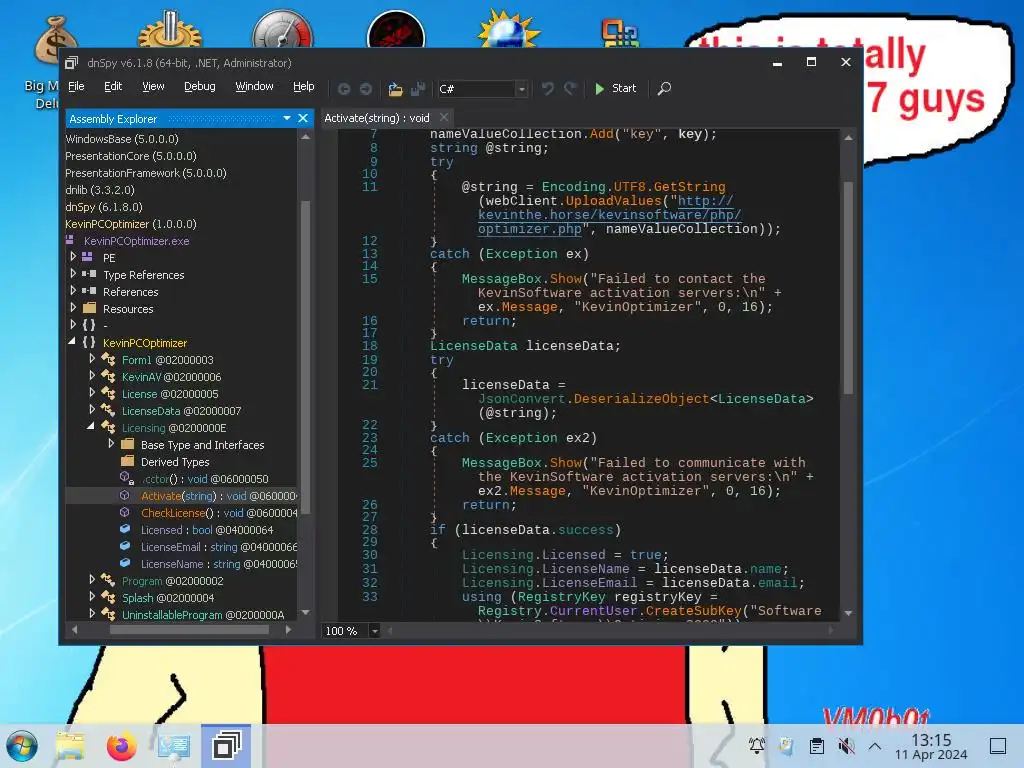Open an assembly with the folder icon

[395, 89]
